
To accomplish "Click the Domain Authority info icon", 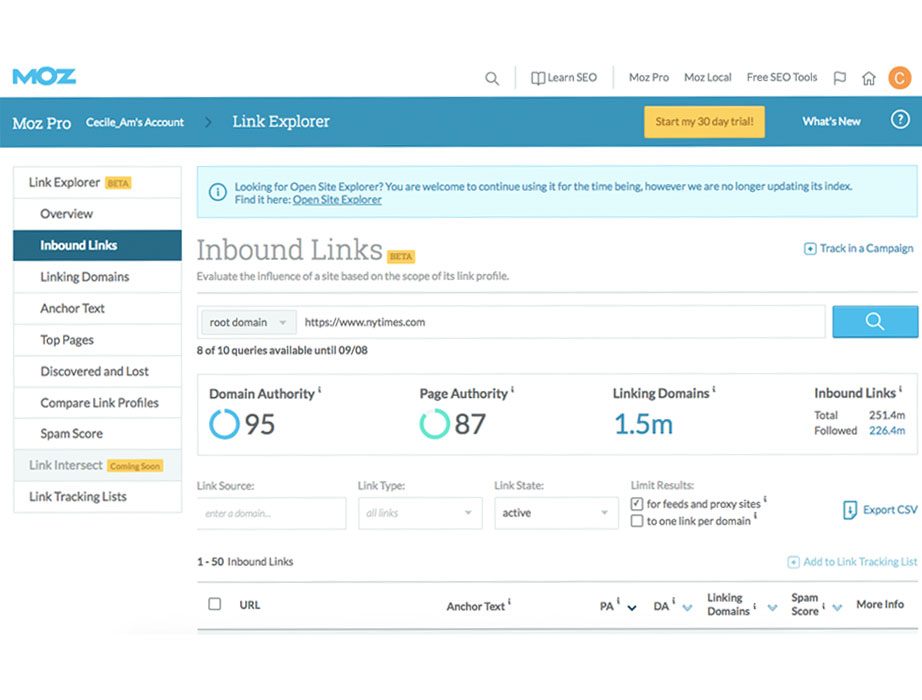I will [x=320, y=390].
